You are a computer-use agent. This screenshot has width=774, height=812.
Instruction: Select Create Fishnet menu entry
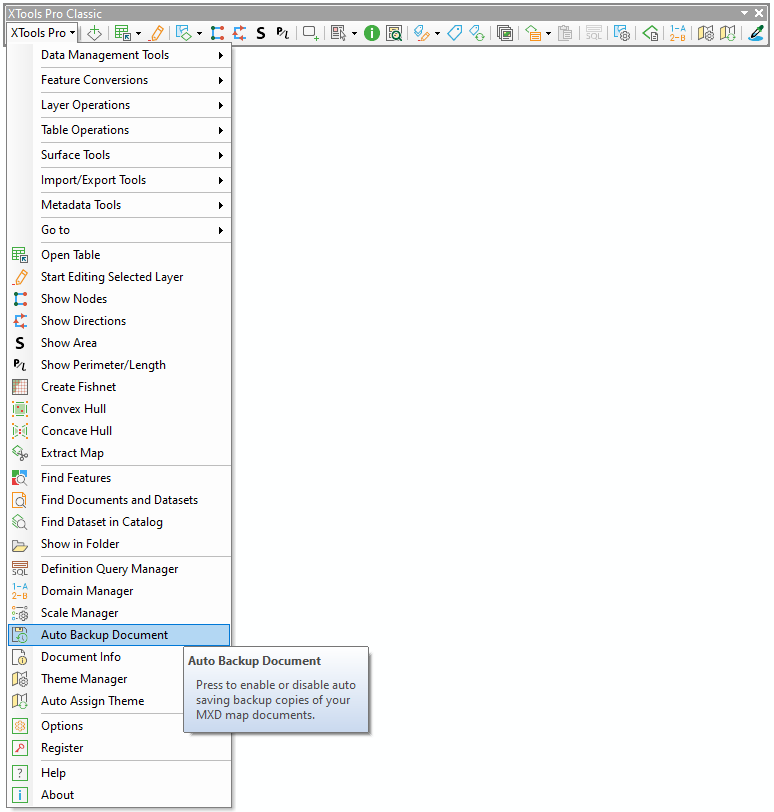click(x=119, y=387)
